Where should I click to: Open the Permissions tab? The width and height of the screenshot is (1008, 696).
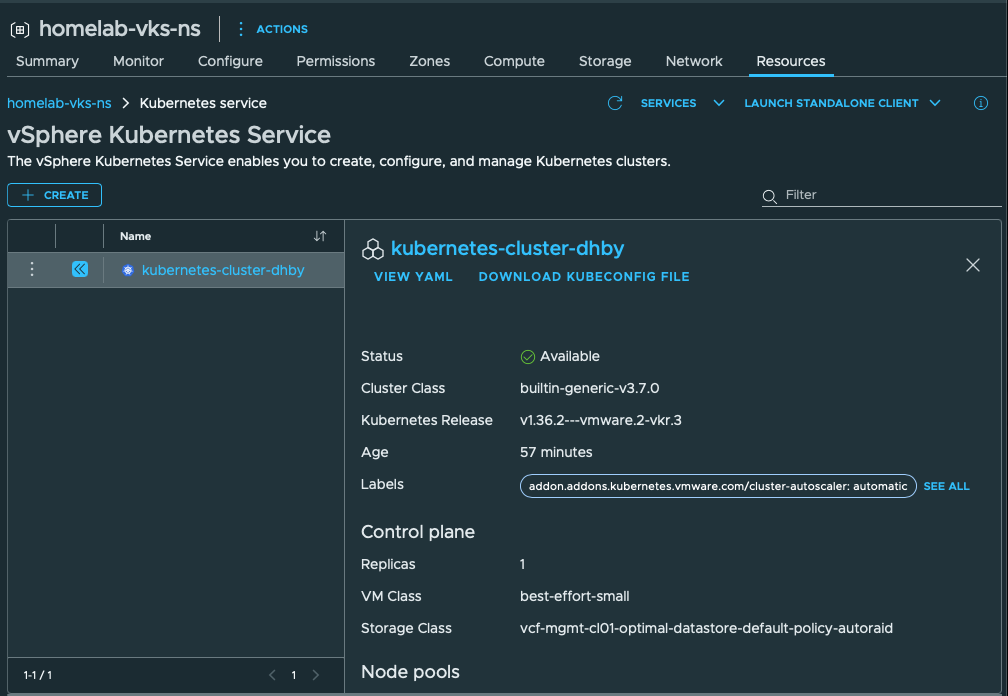tap(336, 61)
